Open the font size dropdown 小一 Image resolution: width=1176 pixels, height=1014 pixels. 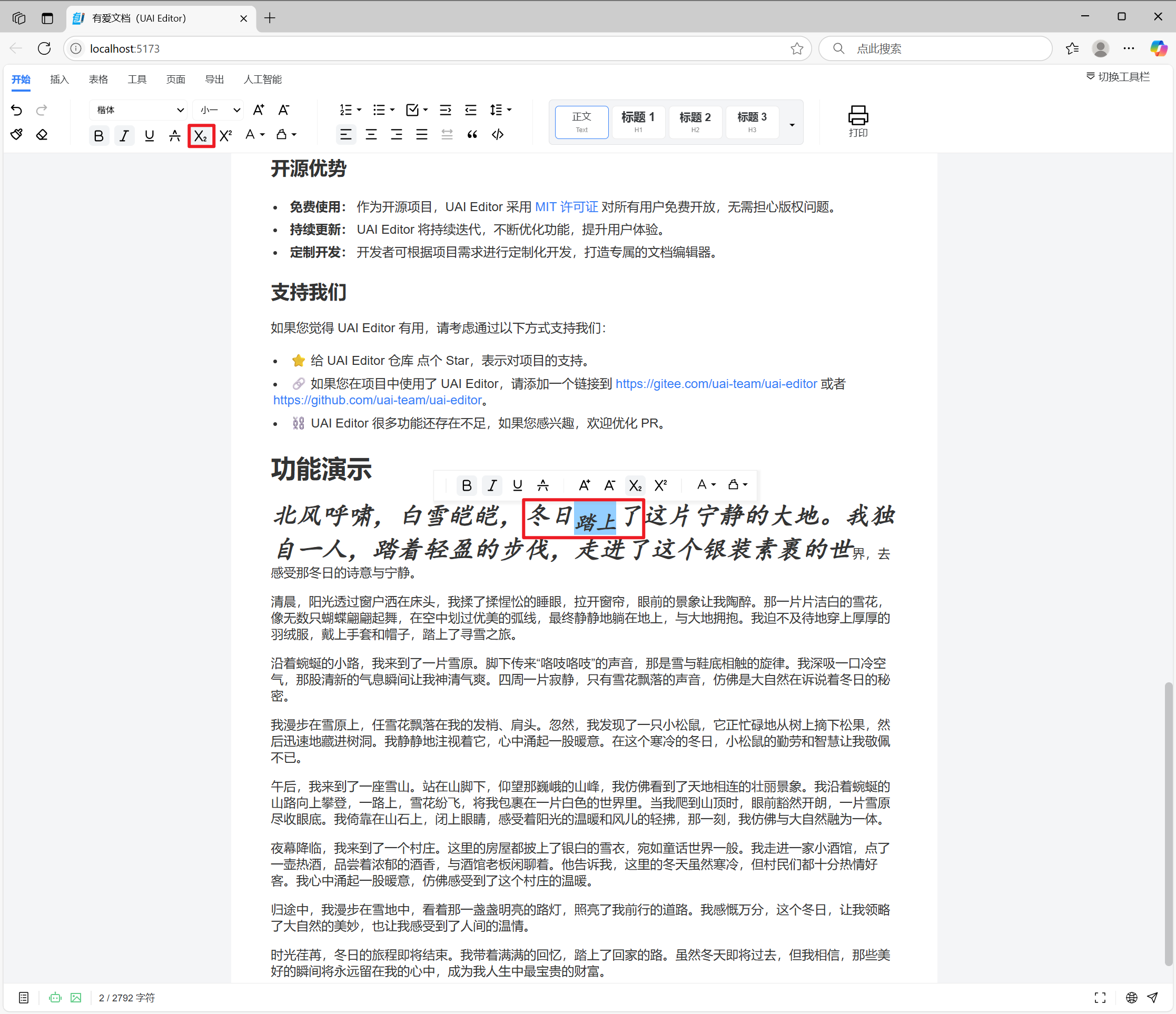point(219,110)
